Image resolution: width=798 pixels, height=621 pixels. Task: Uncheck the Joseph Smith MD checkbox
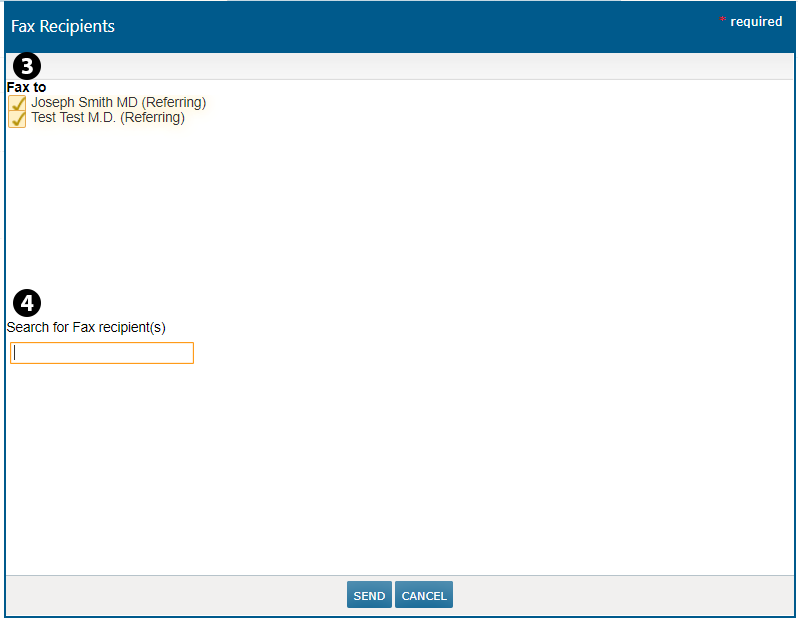(17, 103)
